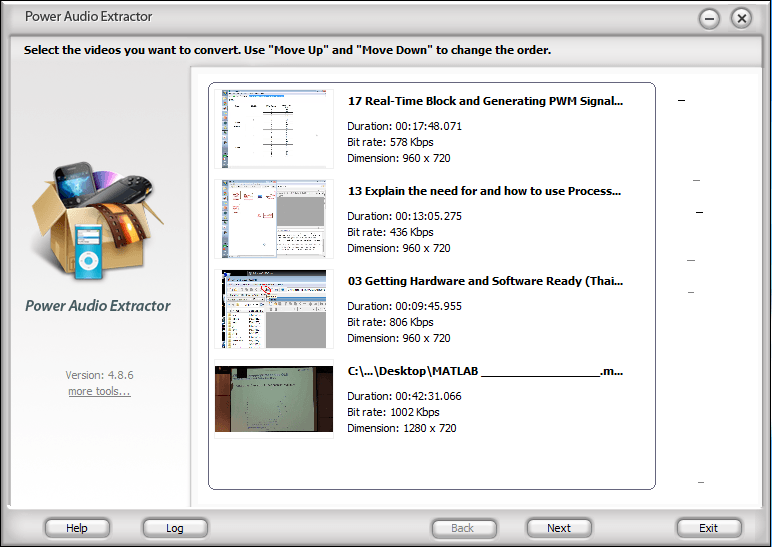Click the Power Audio Extractor box logo
The width and height of the screenshot is (772, 547).
(x=97, y=220)
